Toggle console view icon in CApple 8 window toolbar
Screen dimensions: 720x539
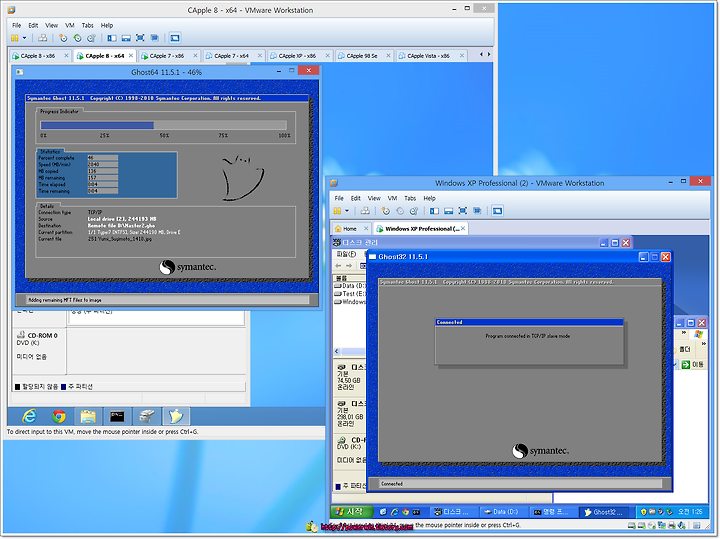click(174, 38)
